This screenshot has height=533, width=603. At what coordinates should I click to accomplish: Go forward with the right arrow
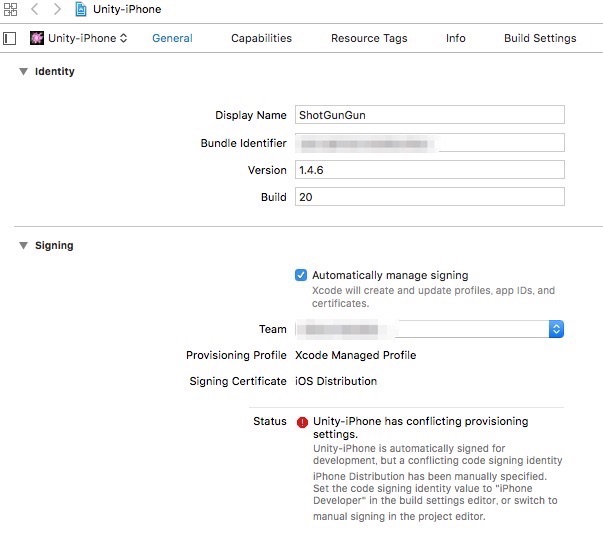57,9
